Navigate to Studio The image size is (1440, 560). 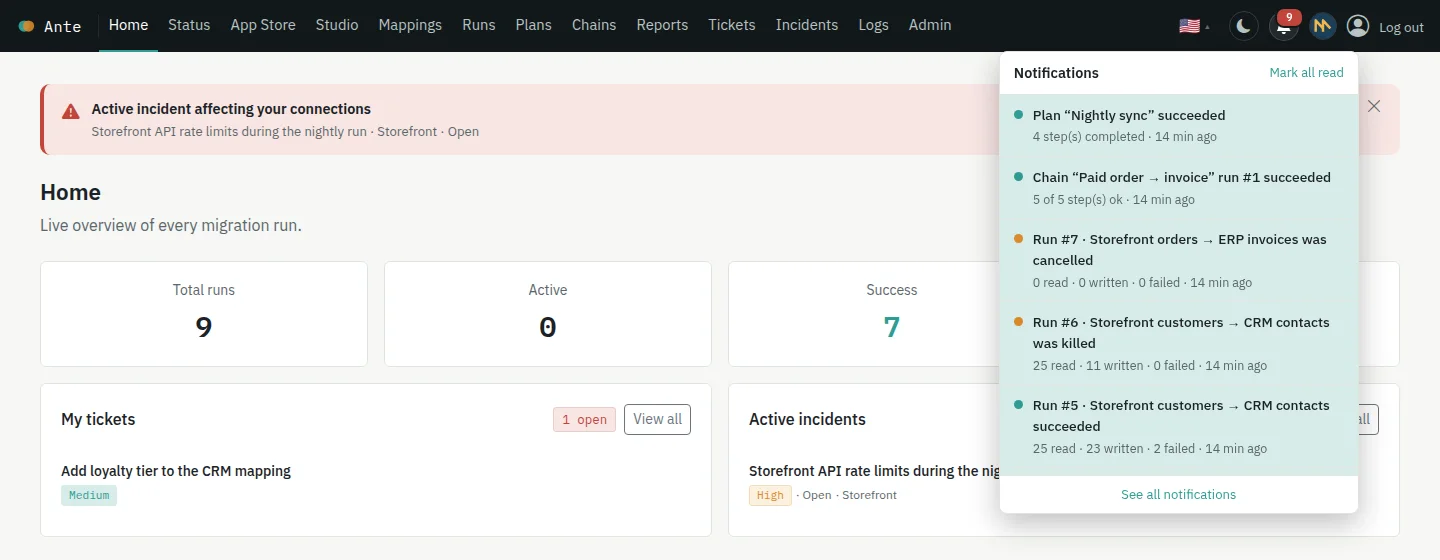tap(337, 25)
